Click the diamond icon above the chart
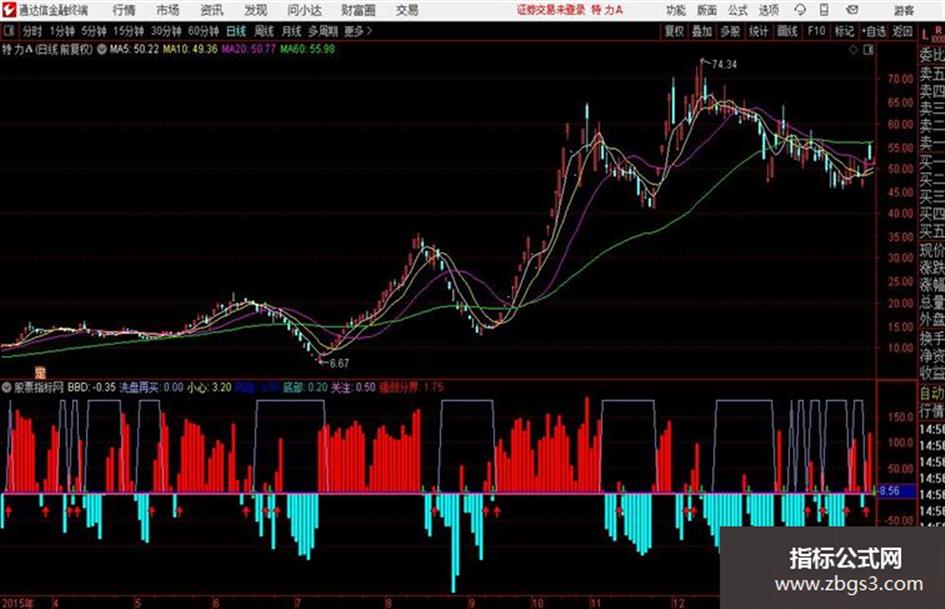The height and width of the screenshot is (609, 945). pos(853,50)
